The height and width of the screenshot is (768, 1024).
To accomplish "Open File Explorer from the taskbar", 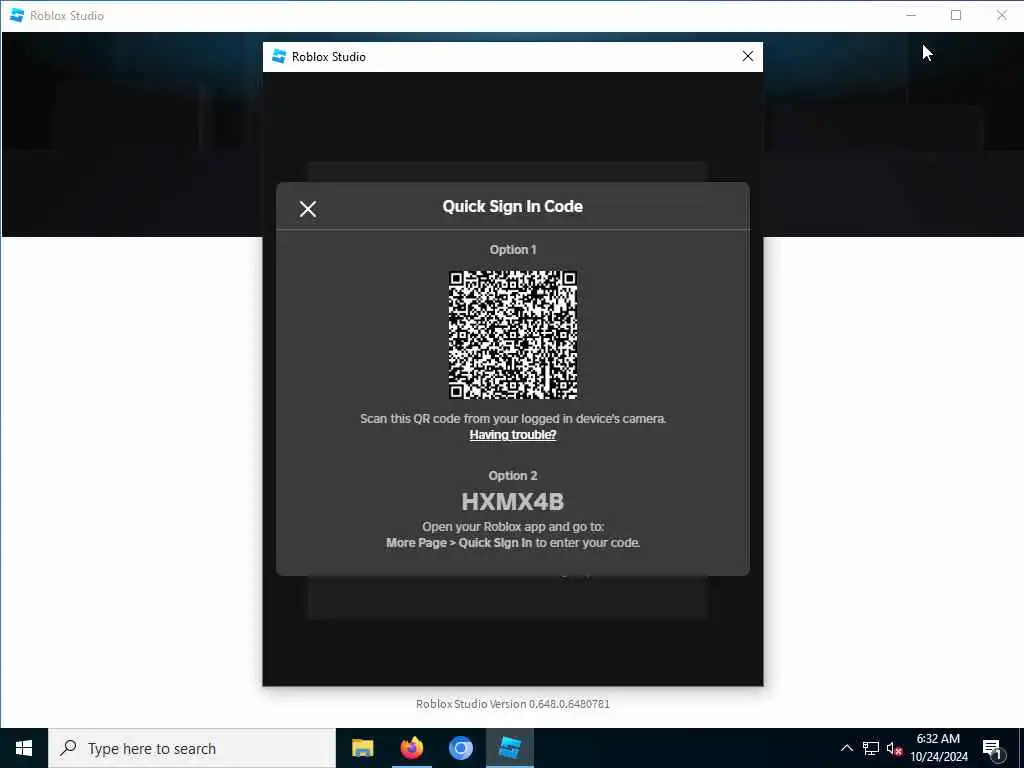I will tap(362, 748).
